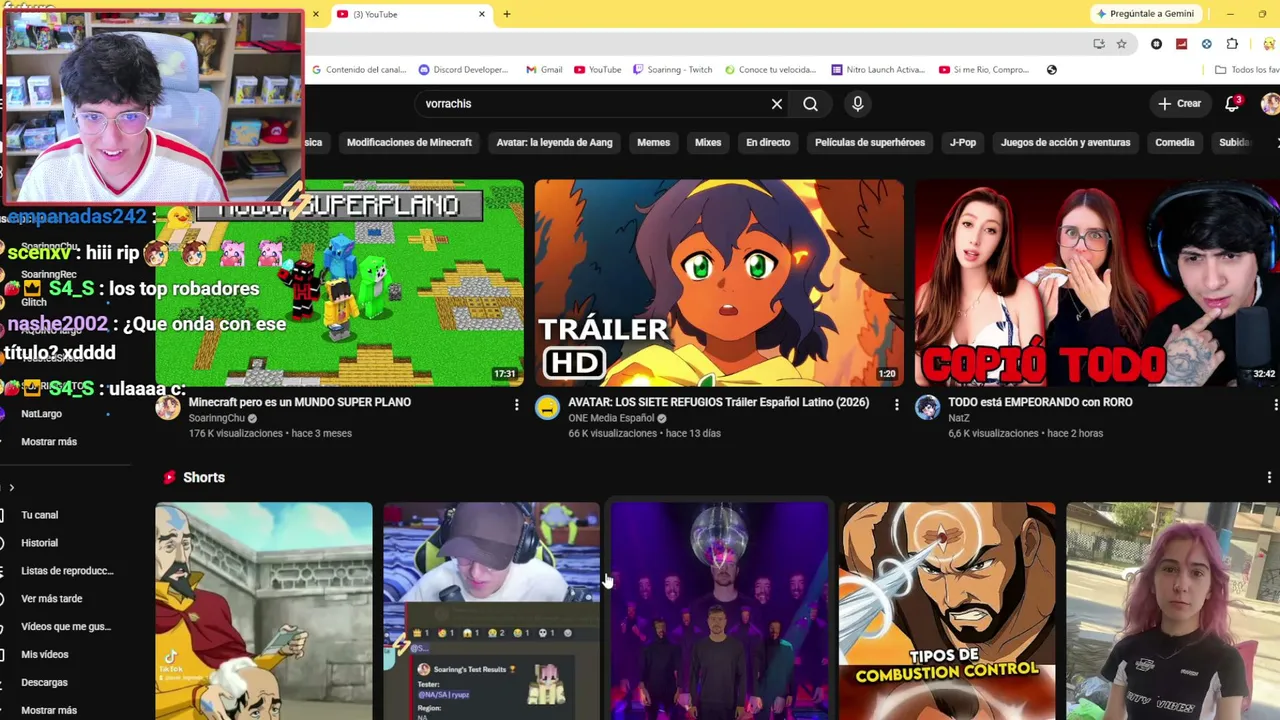Open the pink-haired girl short

click(1173, 611)
